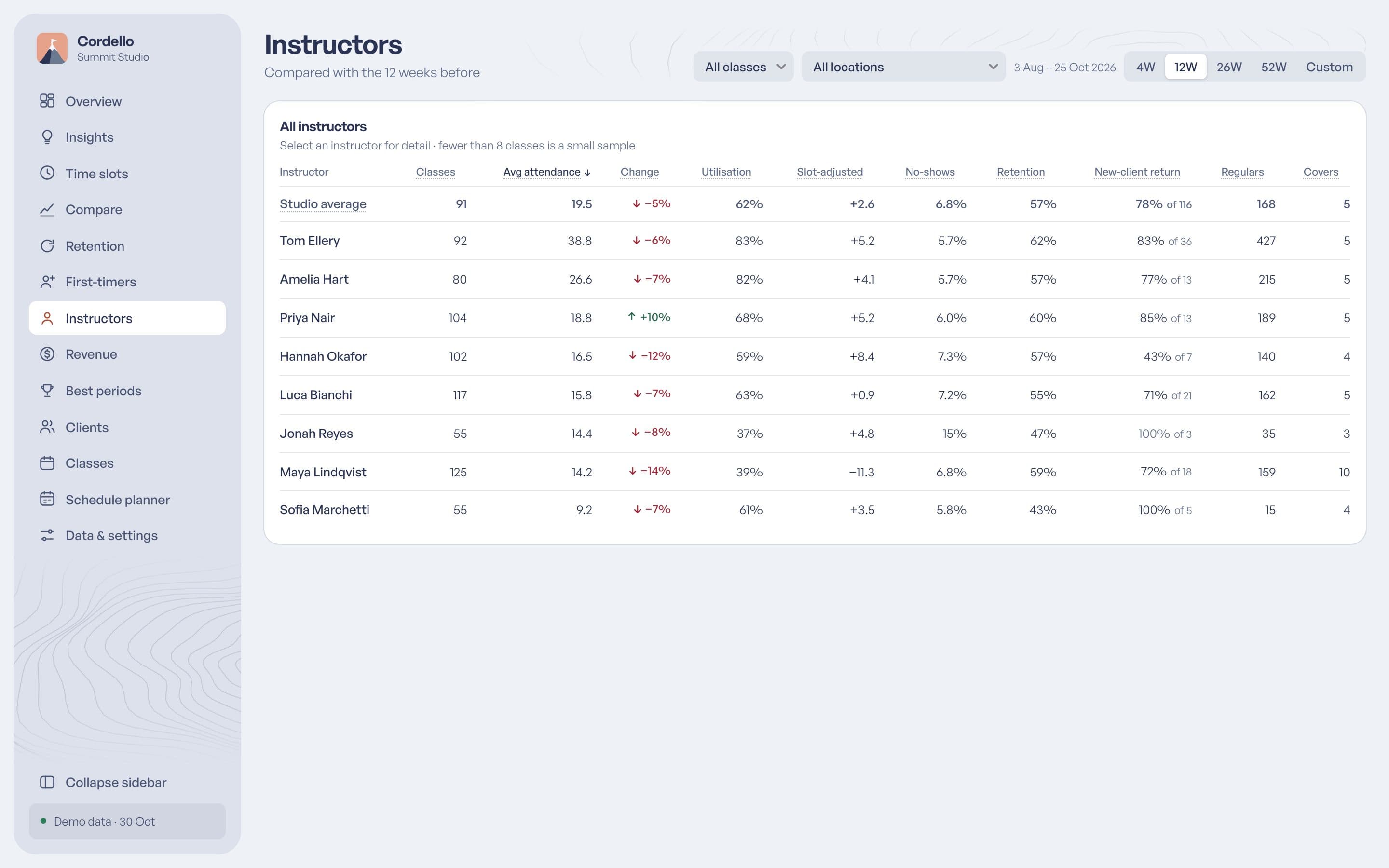Click the Instructors person icon
Viewport: 1389px width, 868px height.
click(47, 318)
